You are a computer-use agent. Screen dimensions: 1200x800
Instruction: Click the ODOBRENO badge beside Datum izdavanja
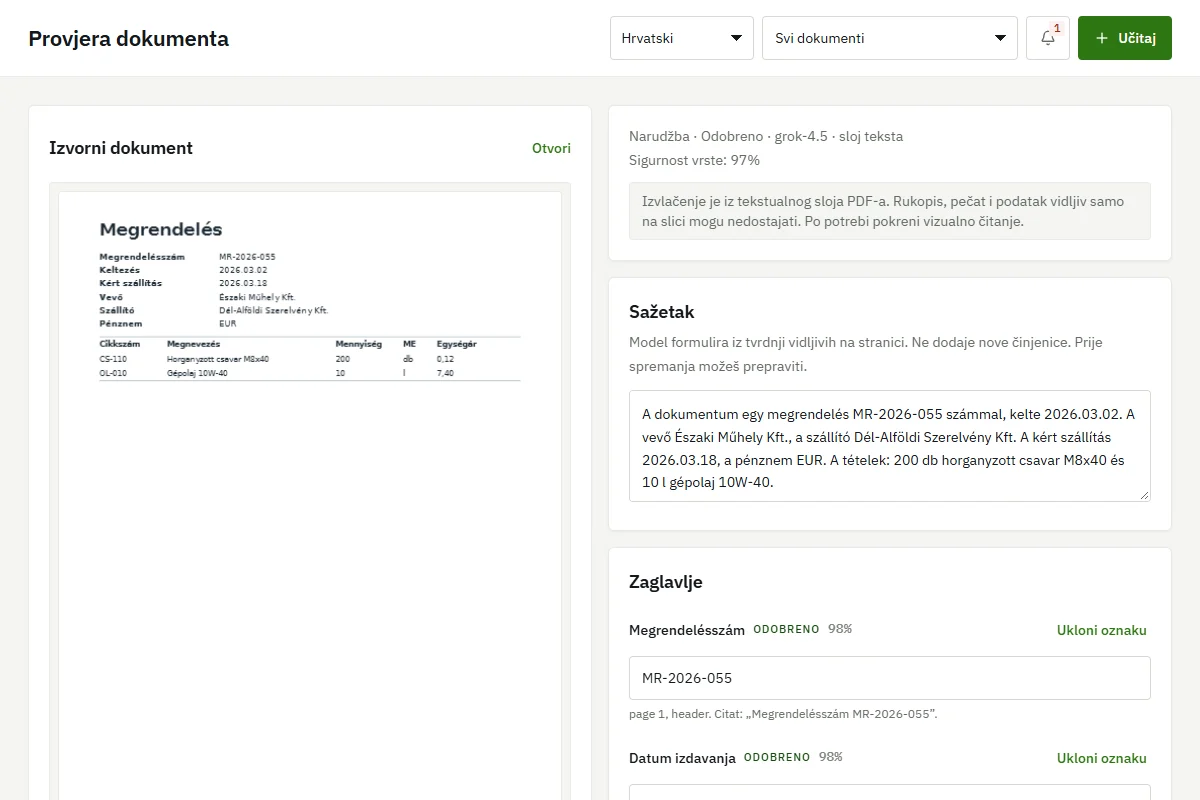(x=777, y=757)
